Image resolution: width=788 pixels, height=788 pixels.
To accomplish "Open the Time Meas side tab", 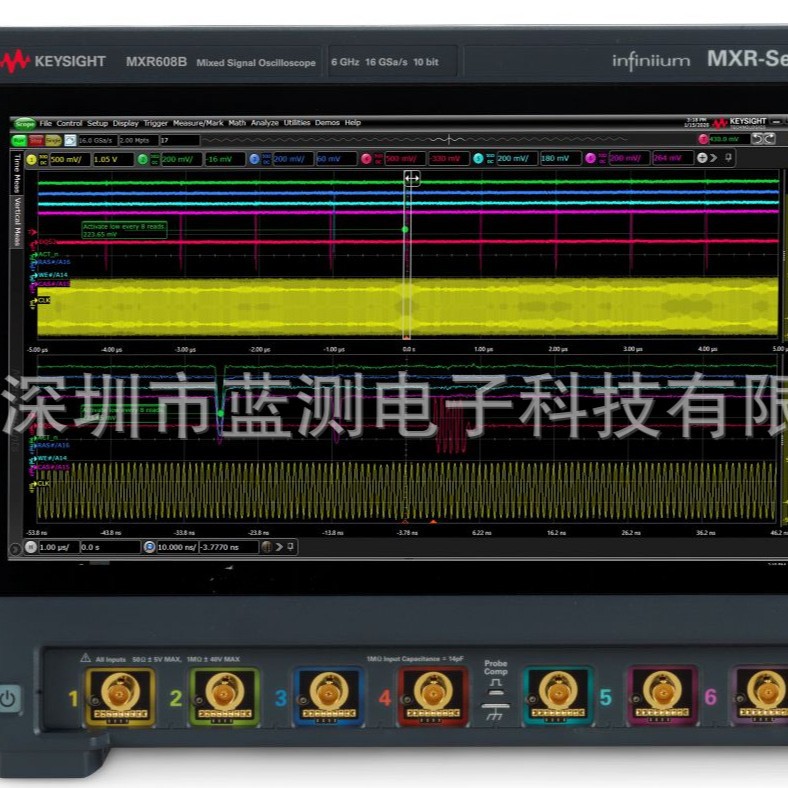I will [17, 173].
